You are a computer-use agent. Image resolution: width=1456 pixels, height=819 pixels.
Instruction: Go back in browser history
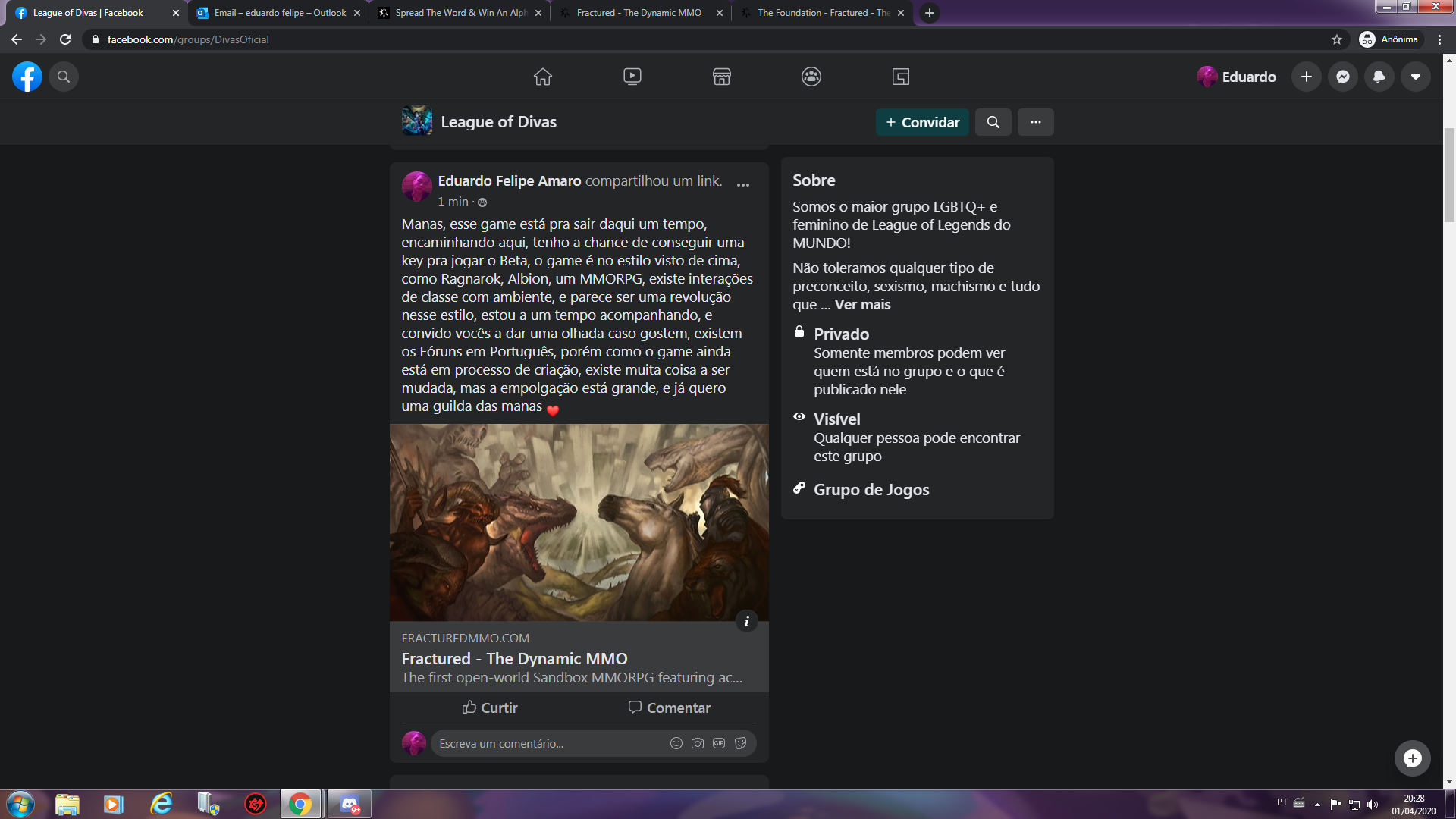click(17, 39)
